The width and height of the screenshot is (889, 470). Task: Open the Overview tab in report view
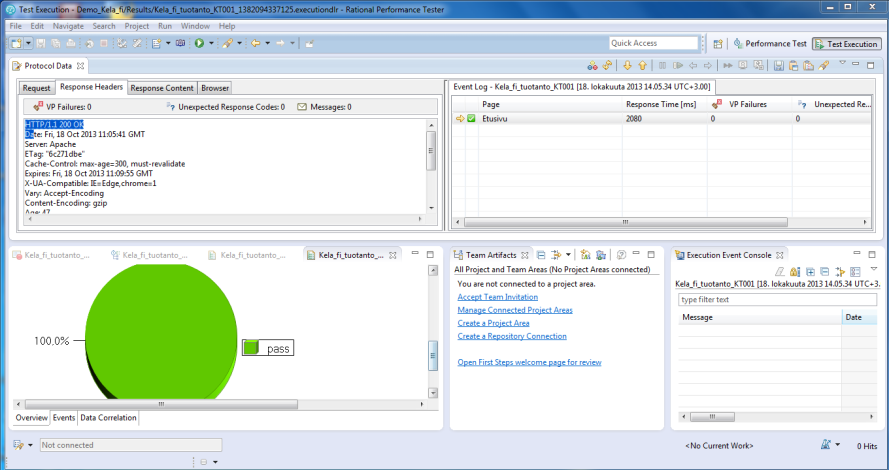(31, 418)
